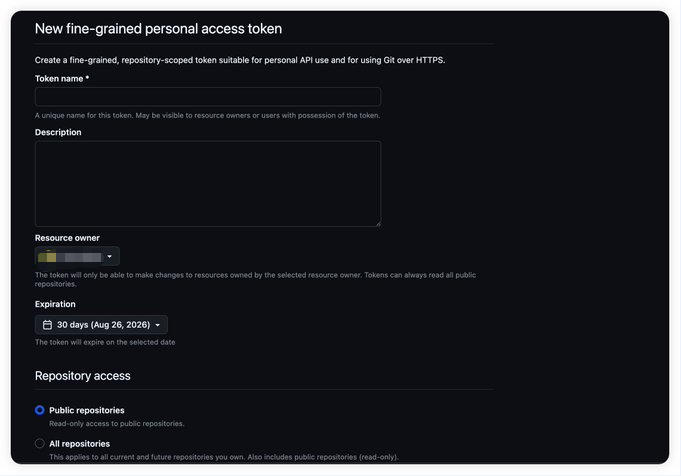Click the "Public repositories" option label
Image resolution: width=681 pixels, height=476 pixels.
[x=87, y=410]
